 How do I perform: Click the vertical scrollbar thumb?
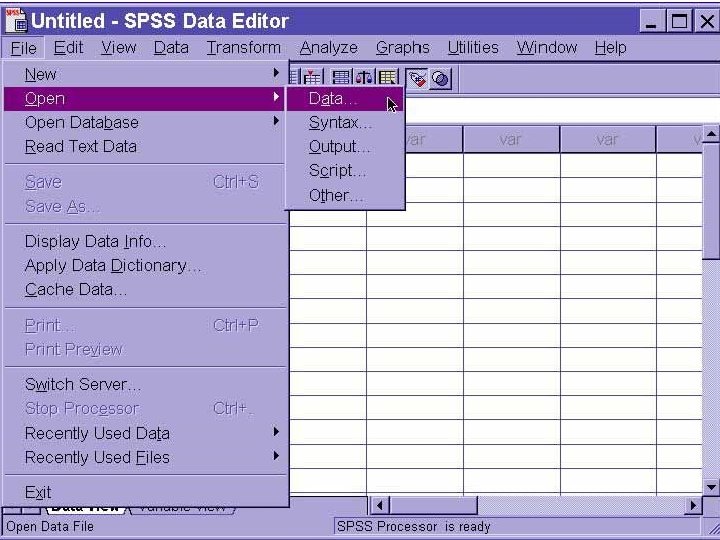[711, 201]
